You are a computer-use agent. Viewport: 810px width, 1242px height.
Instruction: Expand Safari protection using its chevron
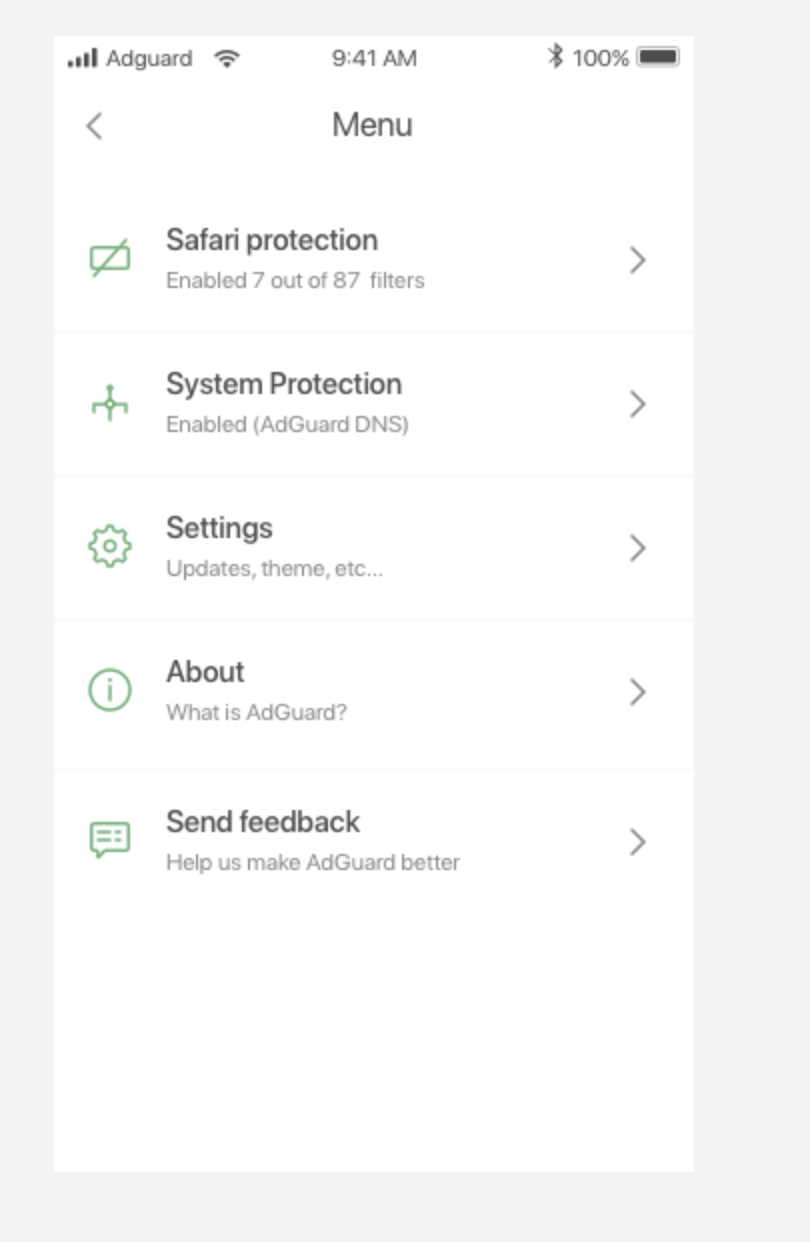pos(637,258)
